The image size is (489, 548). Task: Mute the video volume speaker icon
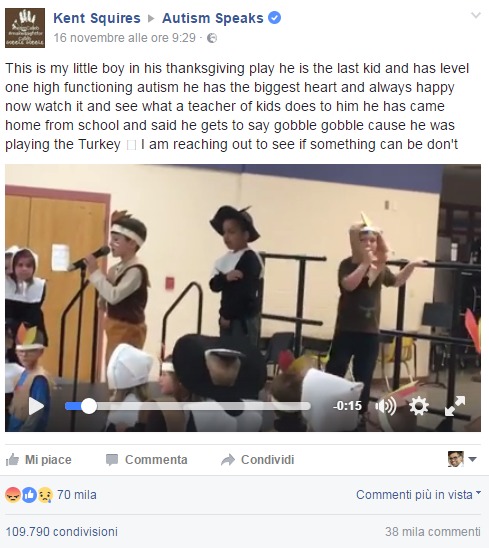[x=386, y=406]
